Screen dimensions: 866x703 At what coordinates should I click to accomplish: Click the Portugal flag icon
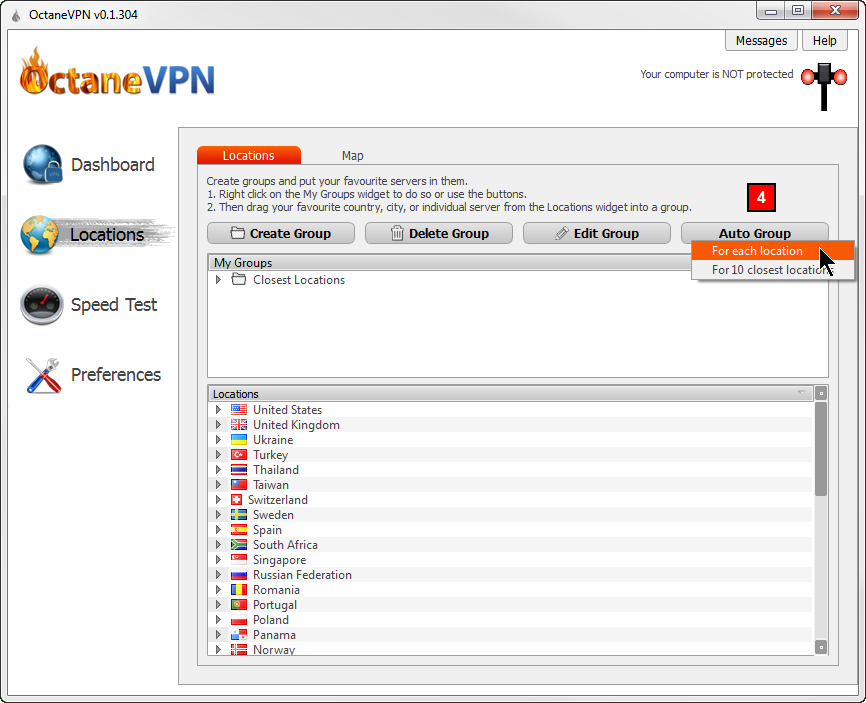239,605
